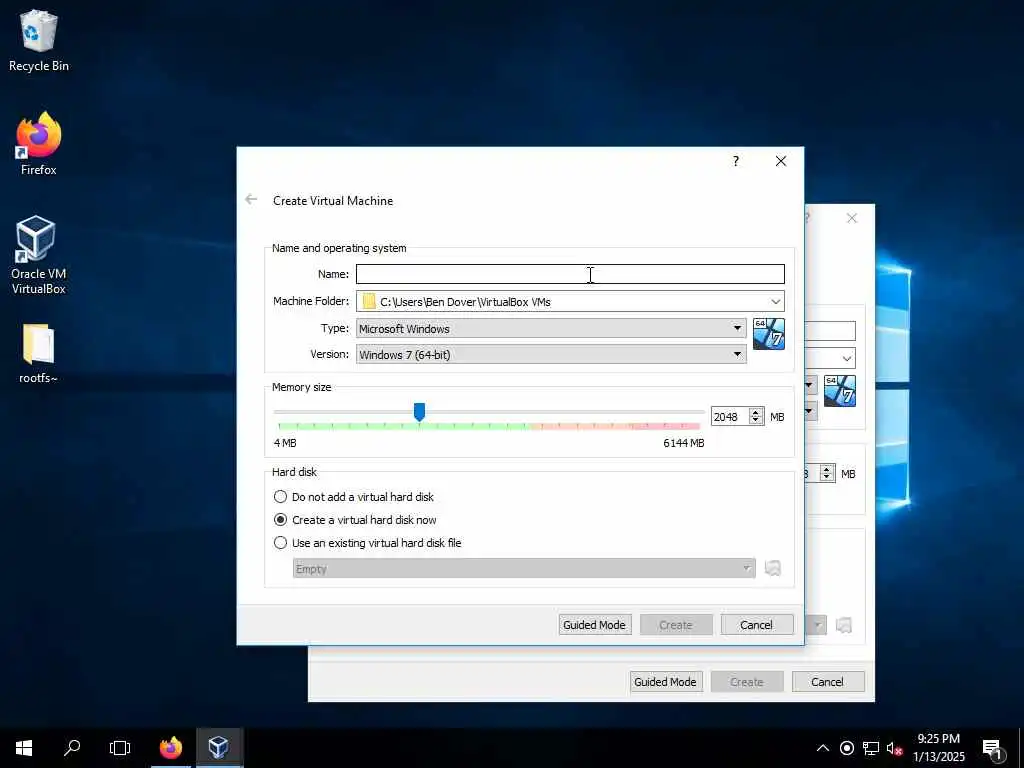The width and height of the screenshot is (1024, 768).
Task: Expand the Machine Folder dropdown
Action: click(x=775, y=302)
